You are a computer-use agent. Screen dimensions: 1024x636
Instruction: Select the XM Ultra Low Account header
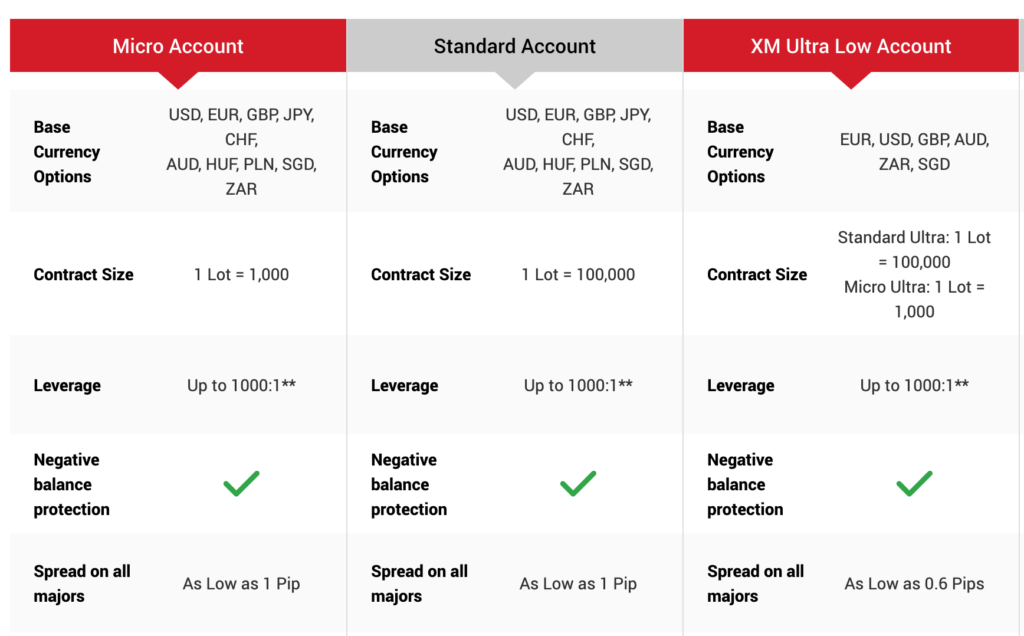[x=851, y=46]
